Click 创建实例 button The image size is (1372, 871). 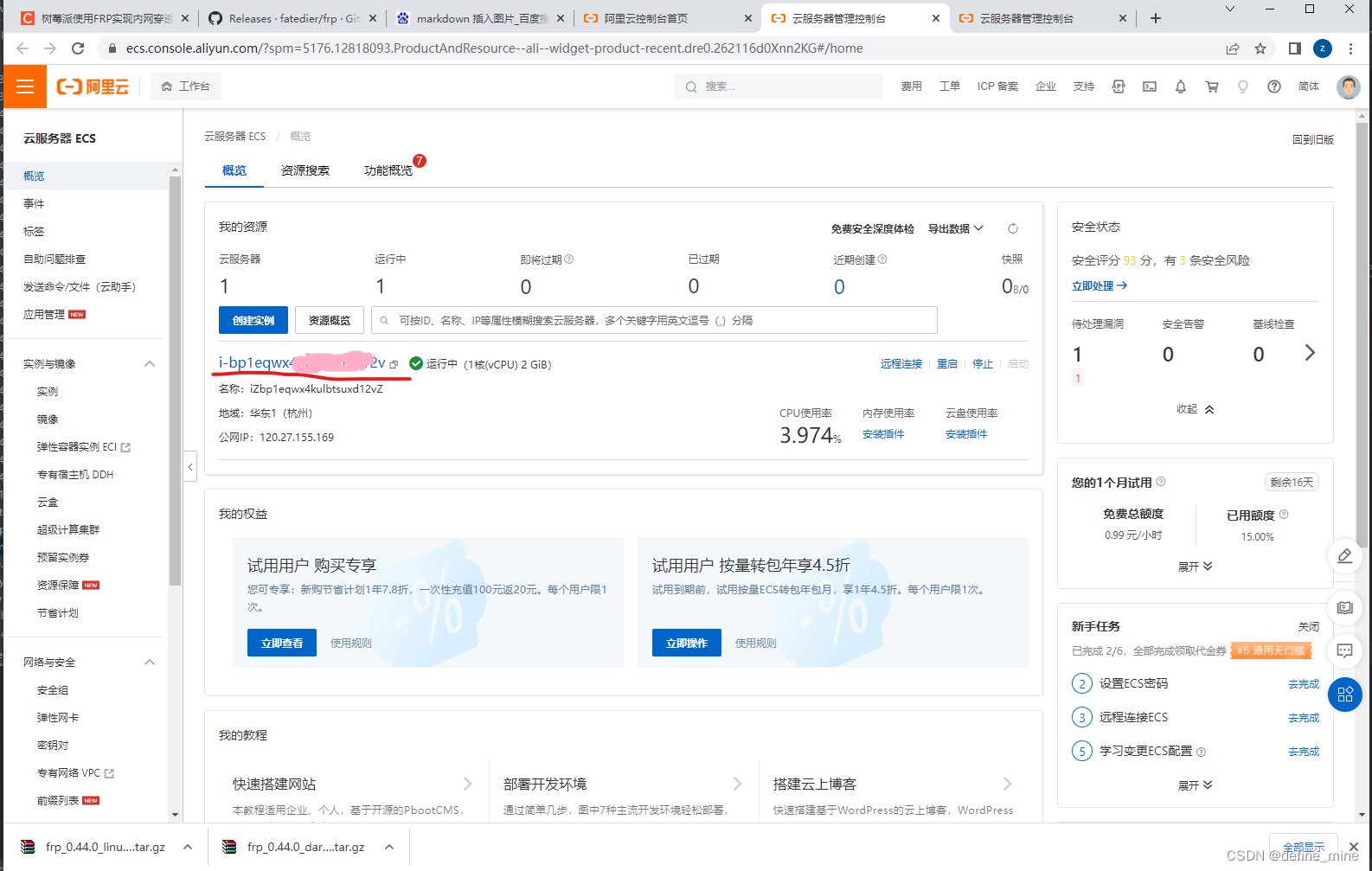coord(253,320)
